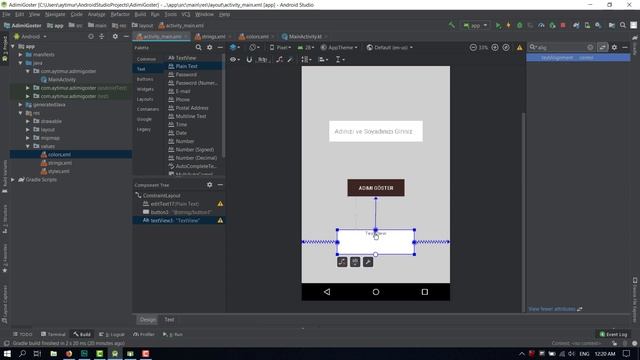640x360 pixels.
Task: Open the File menu
Action: (7, 14)
